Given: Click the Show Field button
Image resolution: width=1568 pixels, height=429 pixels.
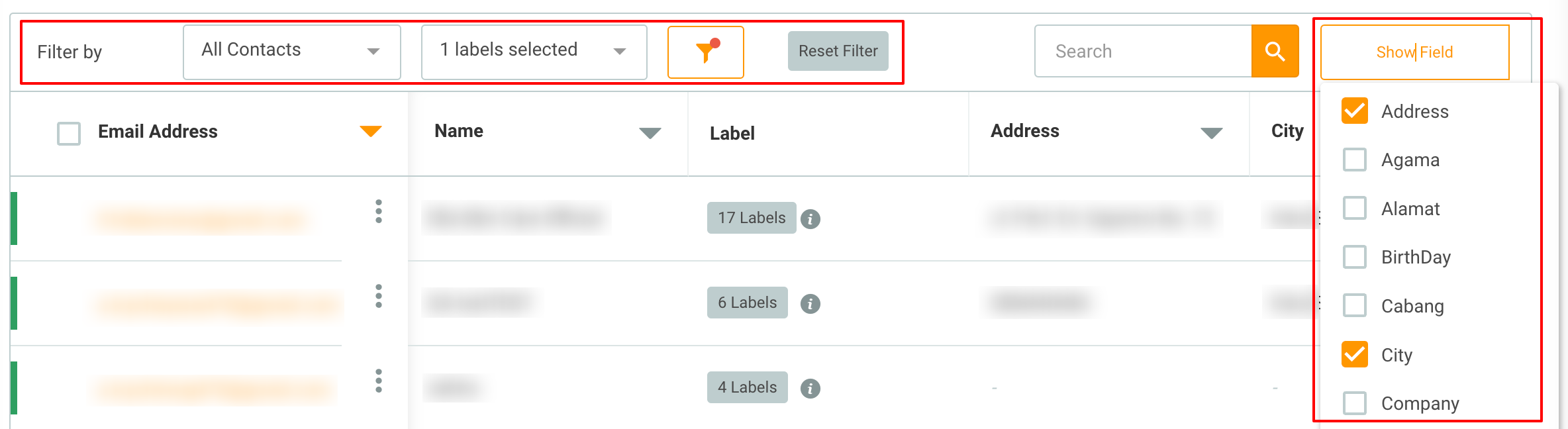Looking at the screenshot, I should click(1414, 52).
